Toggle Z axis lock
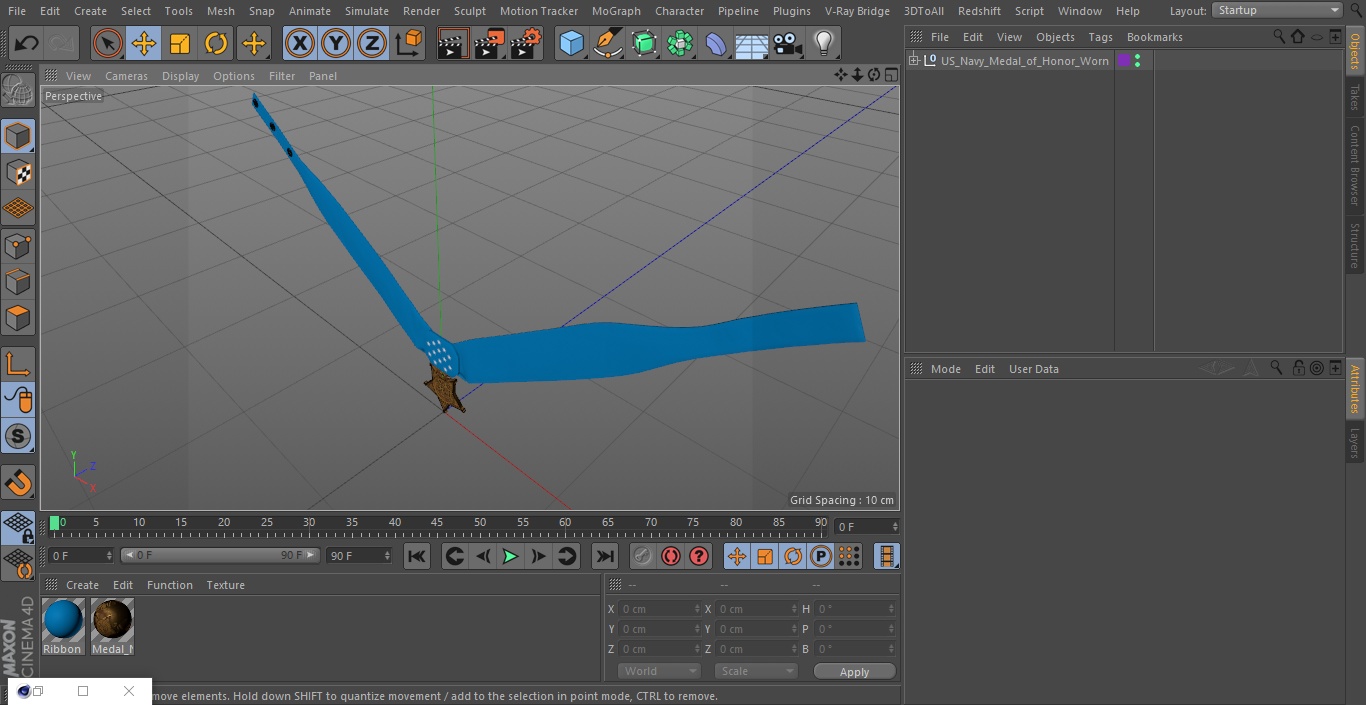 click(372, 44)
